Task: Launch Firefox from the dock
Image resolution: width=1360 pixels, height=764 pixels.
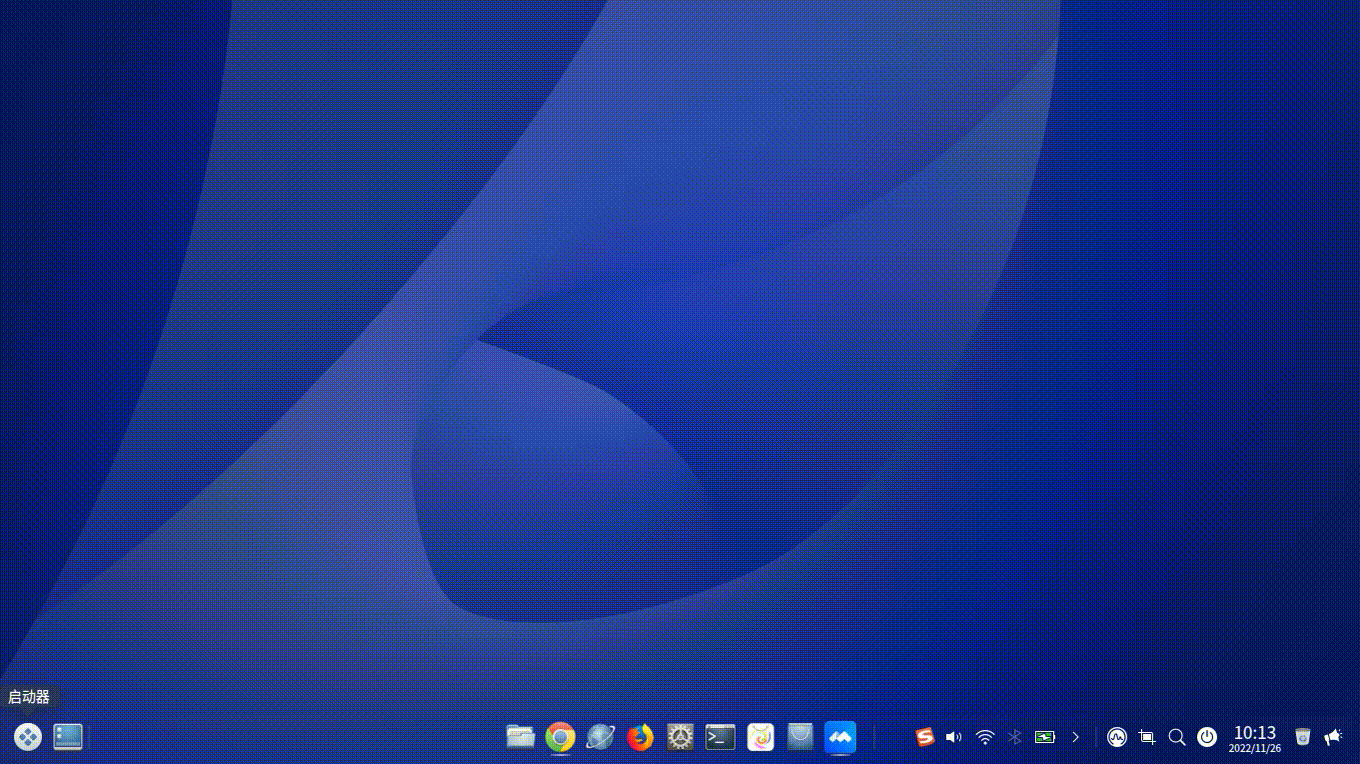Action: [x=640, y=737]
